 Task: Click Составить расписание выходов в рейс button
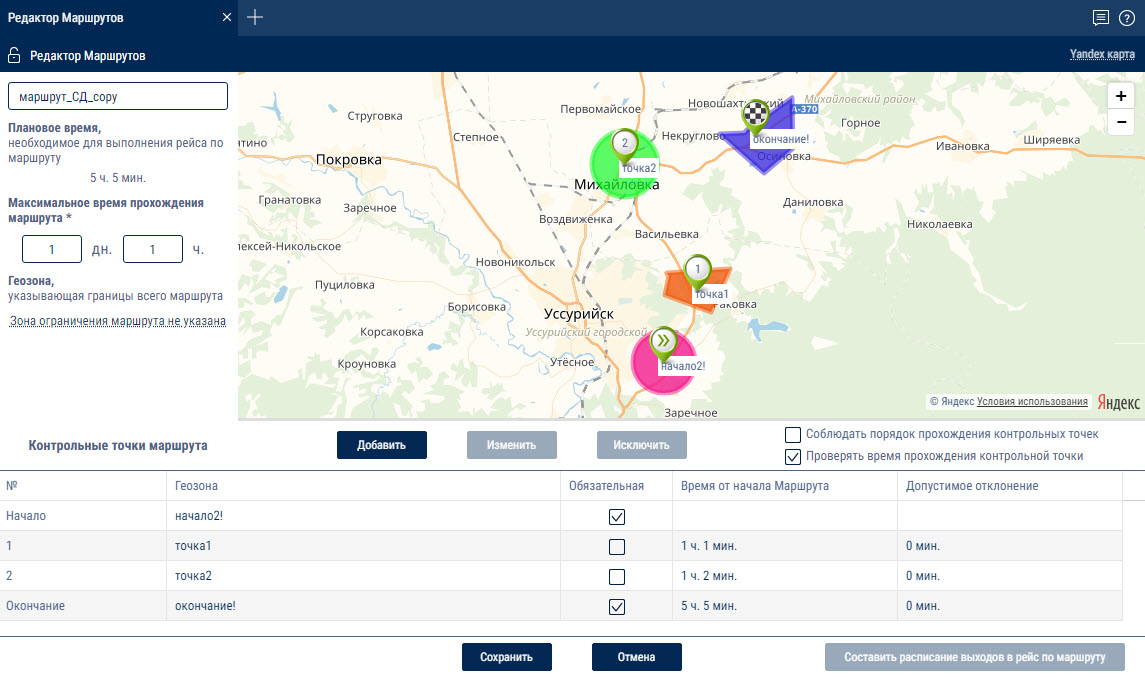click(975, 657)
